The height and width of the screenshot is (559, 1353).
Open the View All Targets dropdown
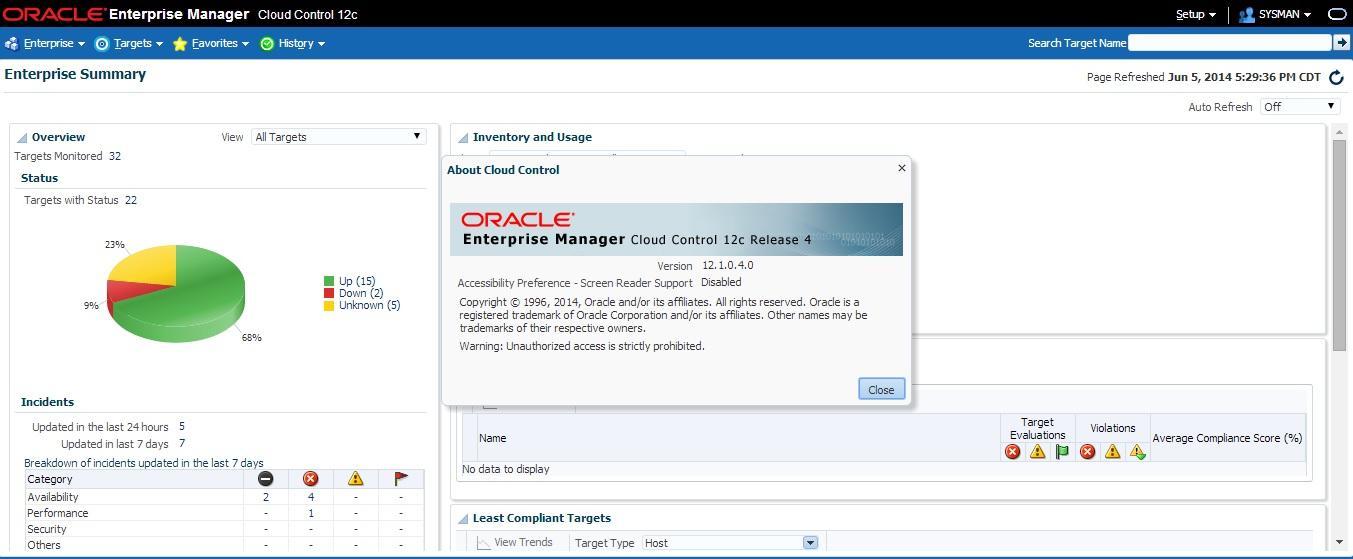pyautogui.click(x=338, y=137)
